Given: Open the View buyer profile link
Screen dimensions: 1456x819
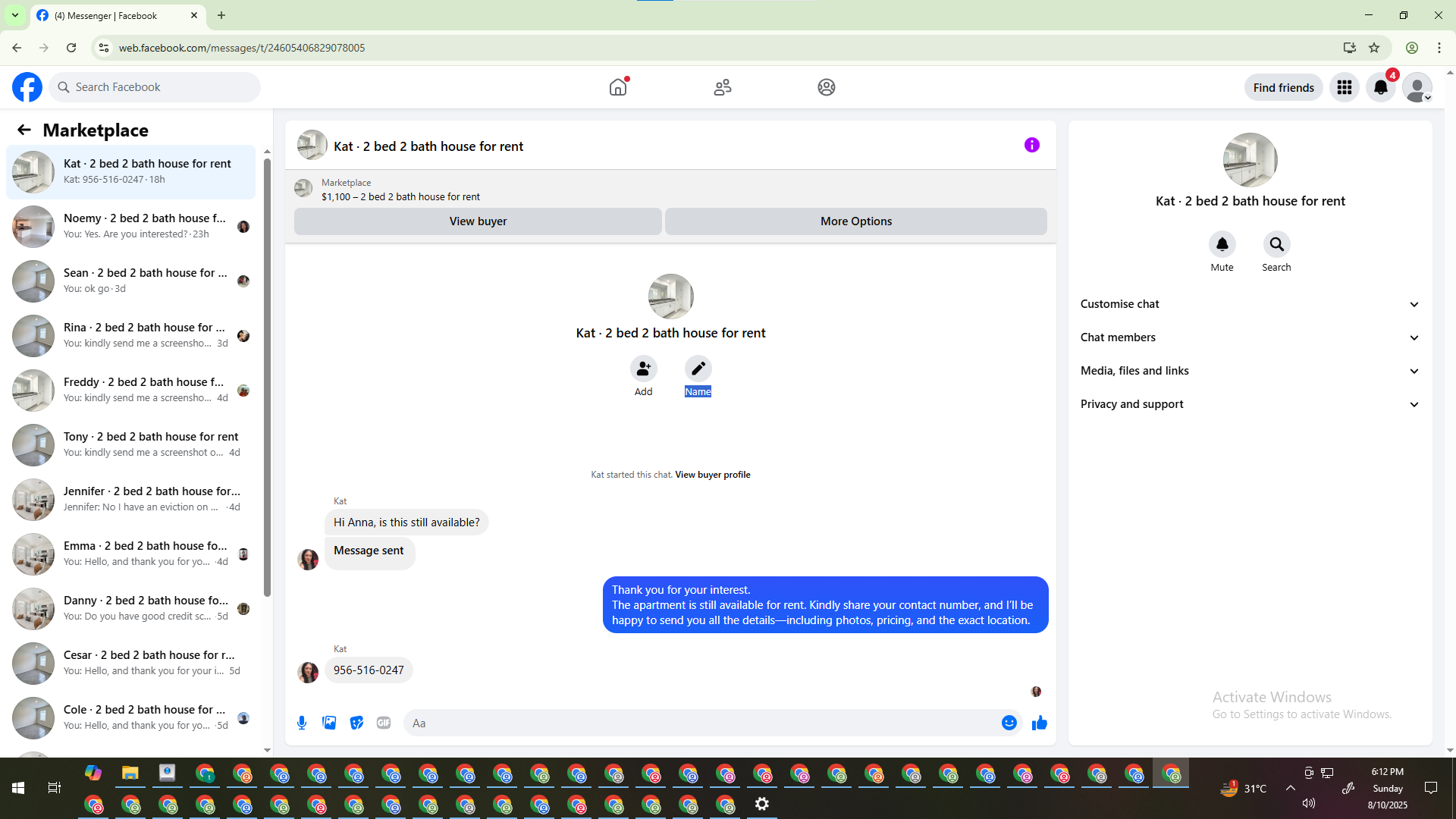Looking at the screenshot, I should coord(712,475).
